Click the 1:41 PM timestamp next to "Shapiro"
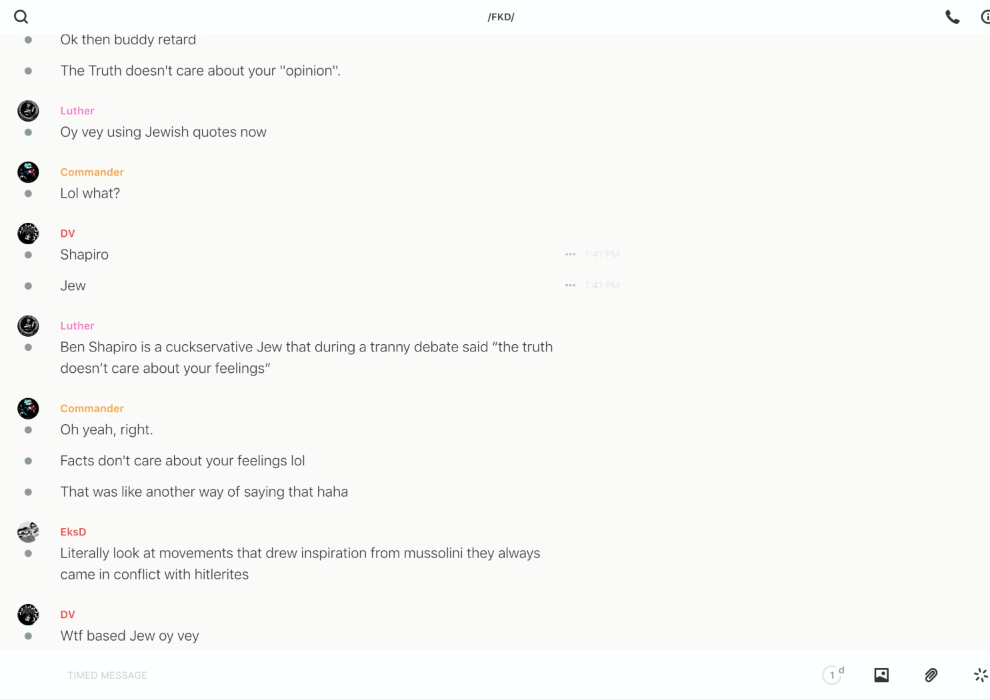This screenshot has height=700, width=990. [x=602, y=255]
